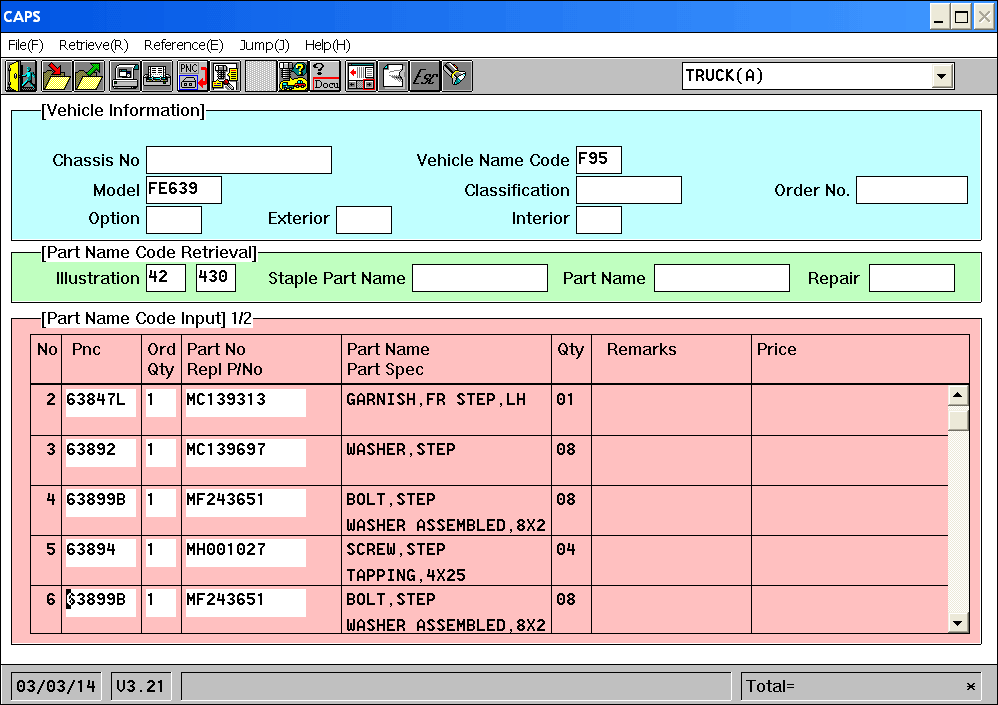Click the Classification input field
The height and width of the screenshot is (705, 998).
pyautogui.click(x=629, y=190)
